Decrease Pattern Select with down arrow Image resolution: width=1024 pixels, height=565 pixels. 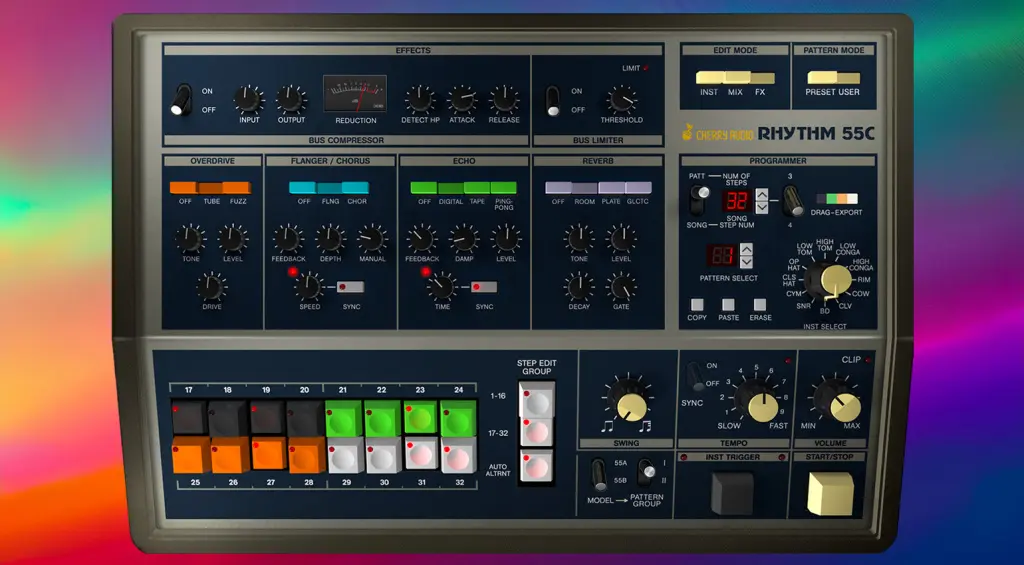point(746,261)
